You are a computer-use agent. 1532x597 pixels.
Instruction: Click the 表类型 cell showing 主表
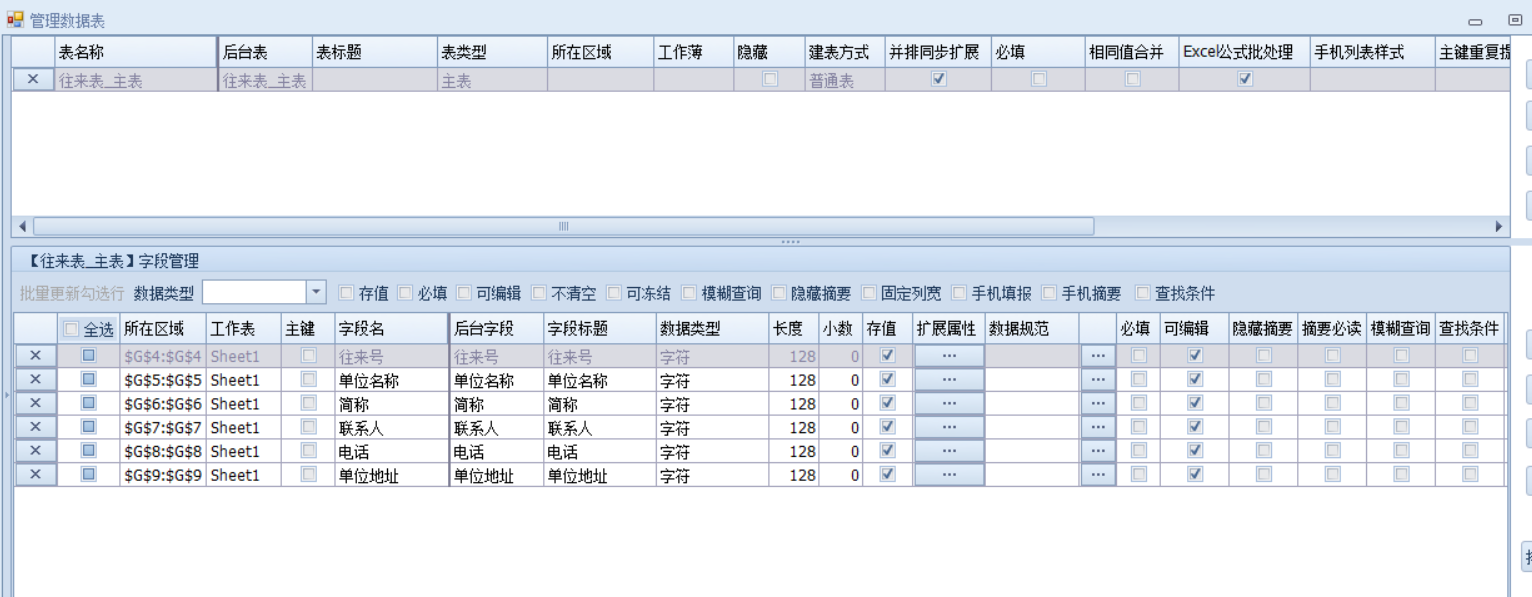tap(492, 81)
